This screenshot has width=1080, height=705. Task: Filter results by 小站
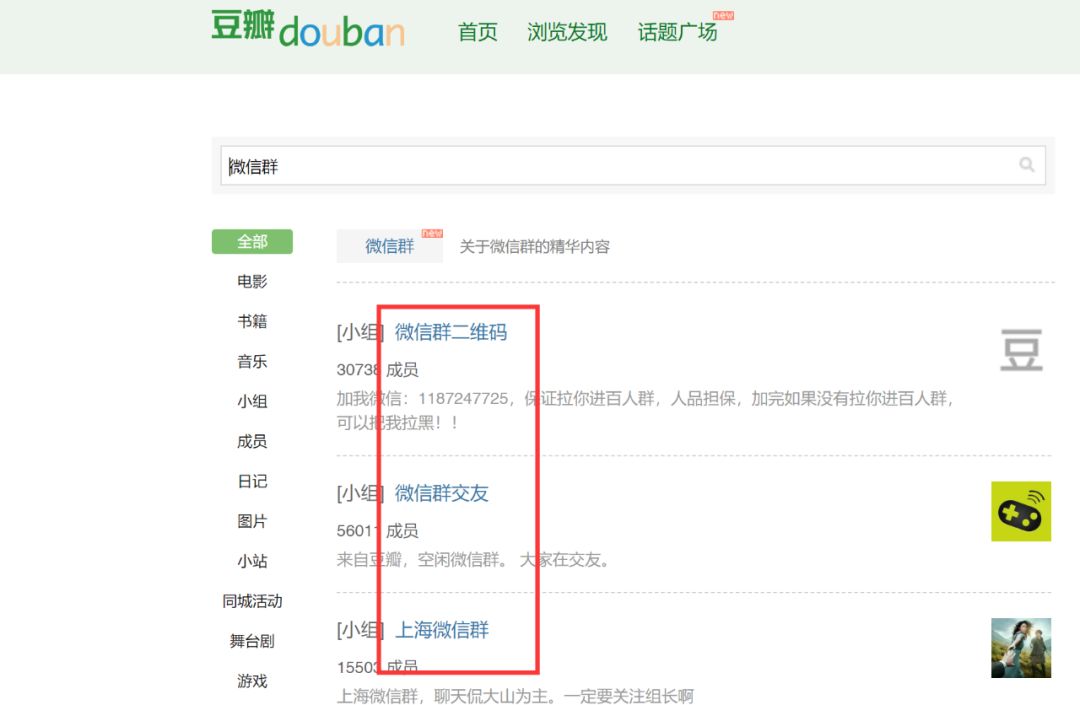point(252,561)
